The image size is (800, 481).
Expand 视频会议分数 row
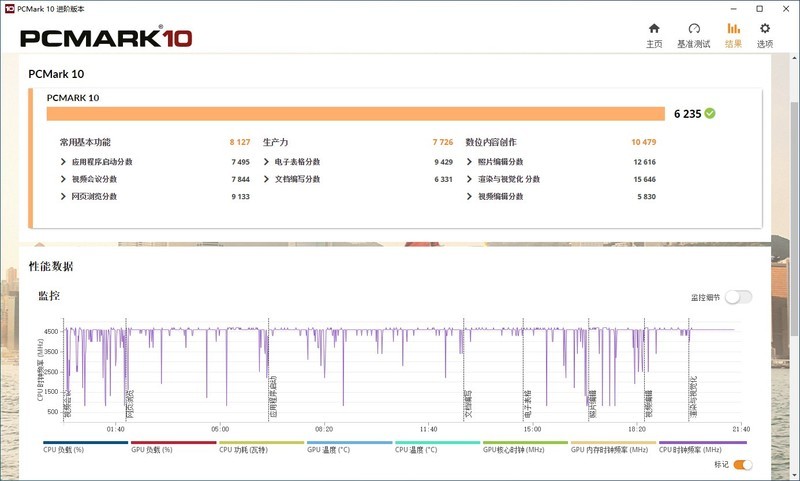(65, 179)
